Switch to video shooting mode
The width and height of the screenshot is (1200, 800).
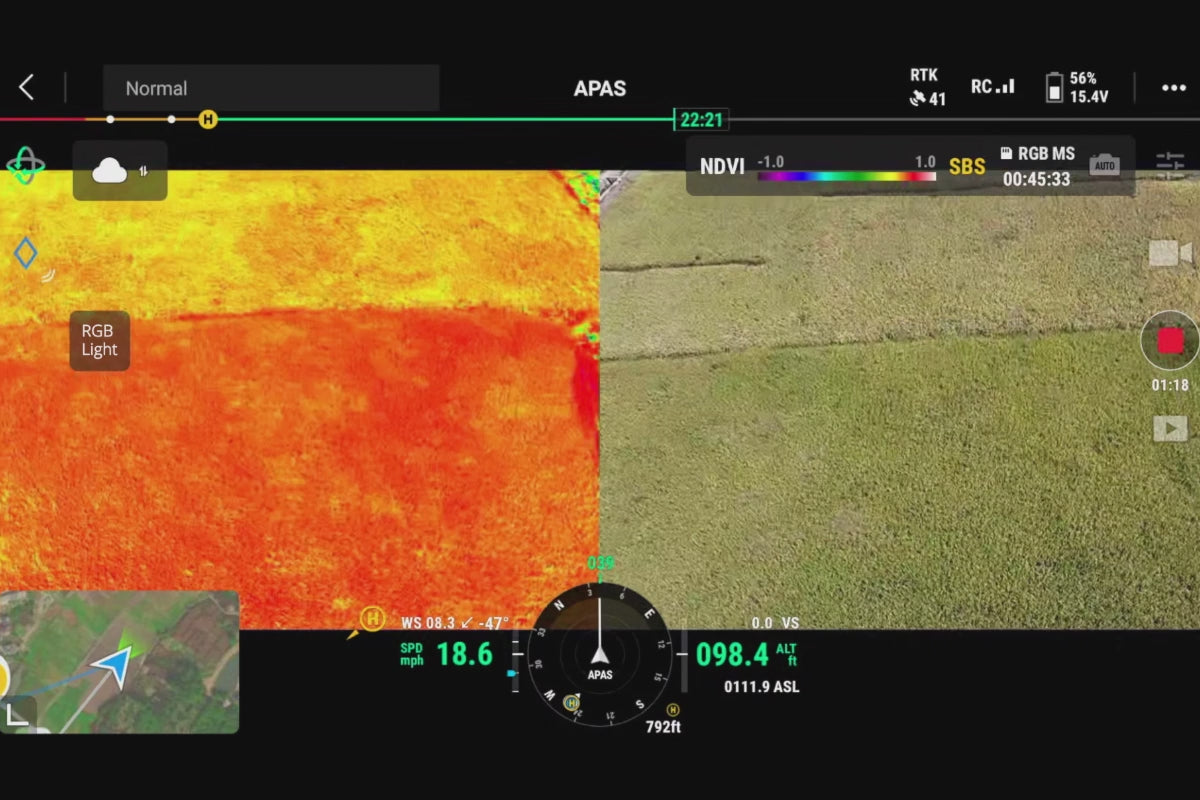coord(1169,254)
